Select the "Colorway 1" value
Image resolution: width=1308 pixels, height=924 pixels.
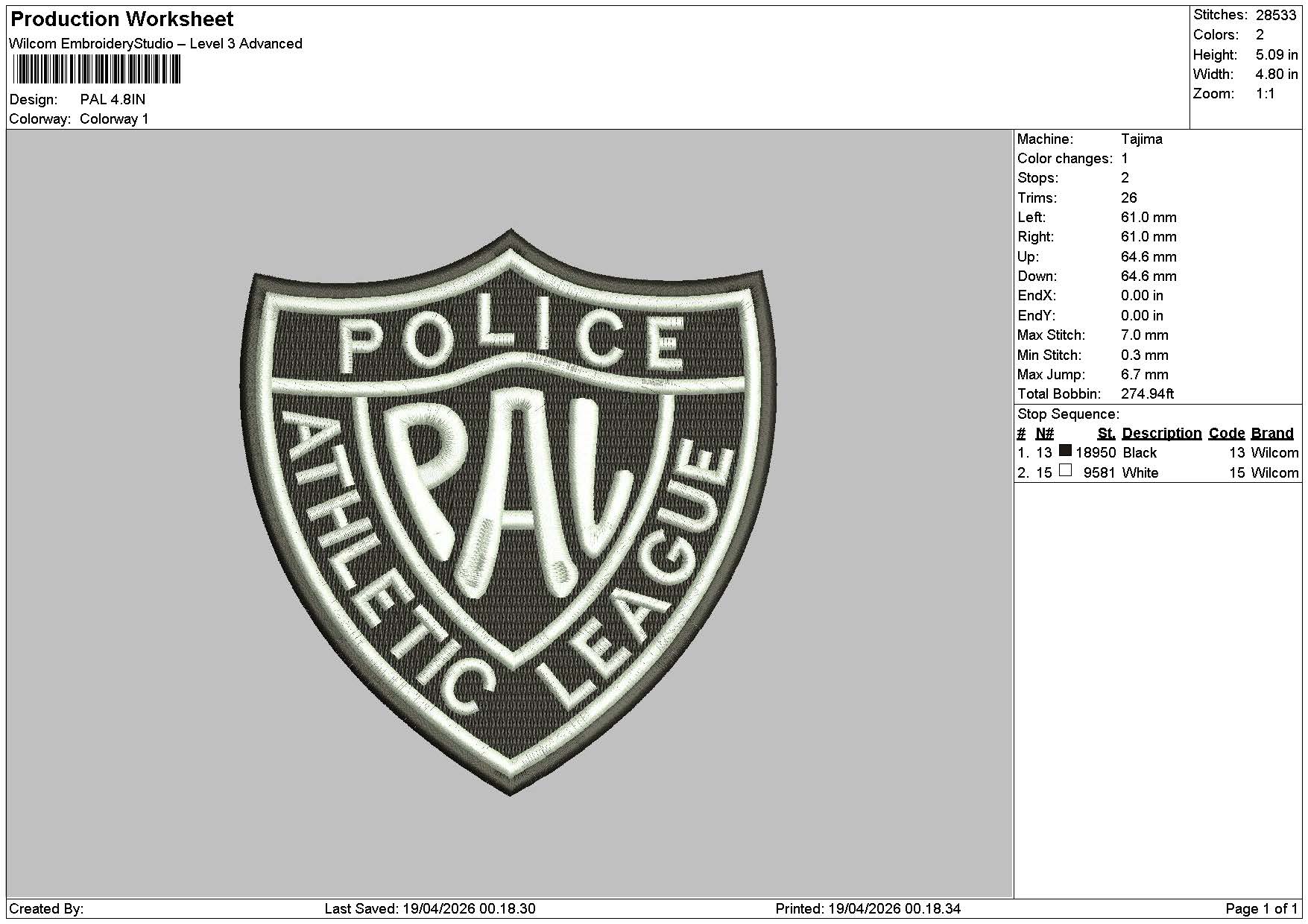(x=114, y=119)
